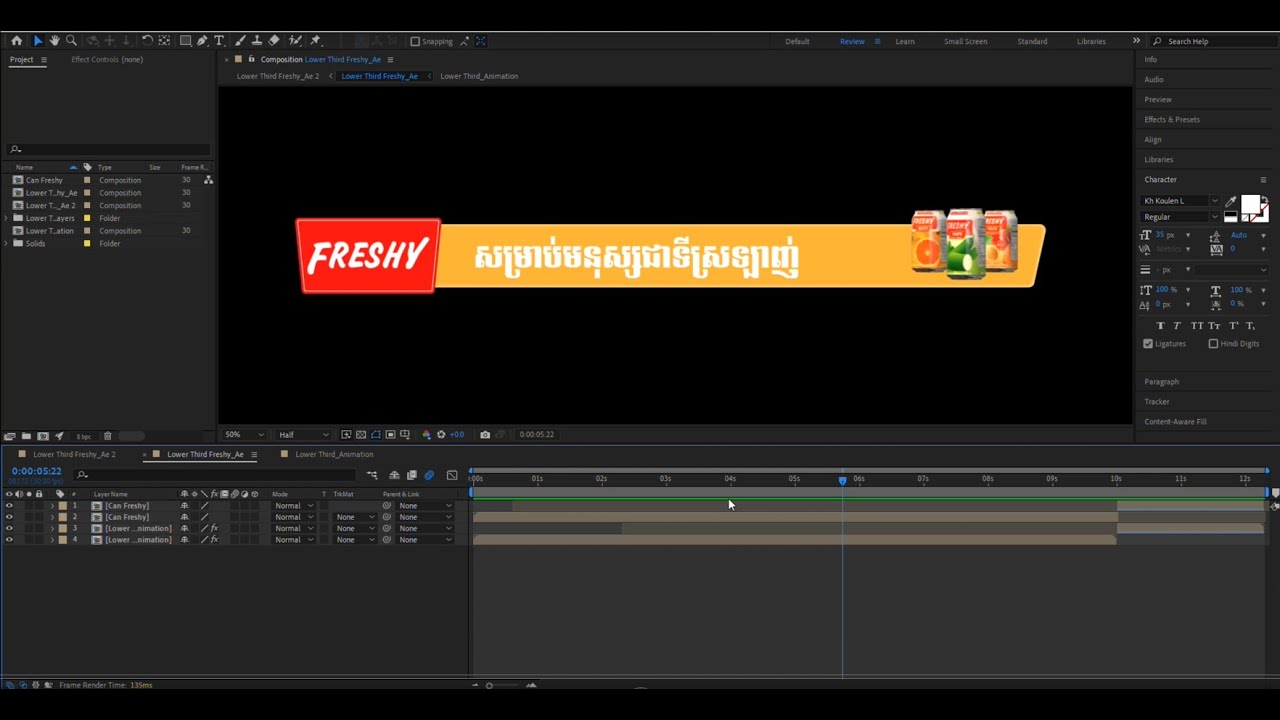Screen dimensions: 1280x720
Task: Select the Zoom magnifier tool
Action: pyautogui.click(x=71, y=41)
